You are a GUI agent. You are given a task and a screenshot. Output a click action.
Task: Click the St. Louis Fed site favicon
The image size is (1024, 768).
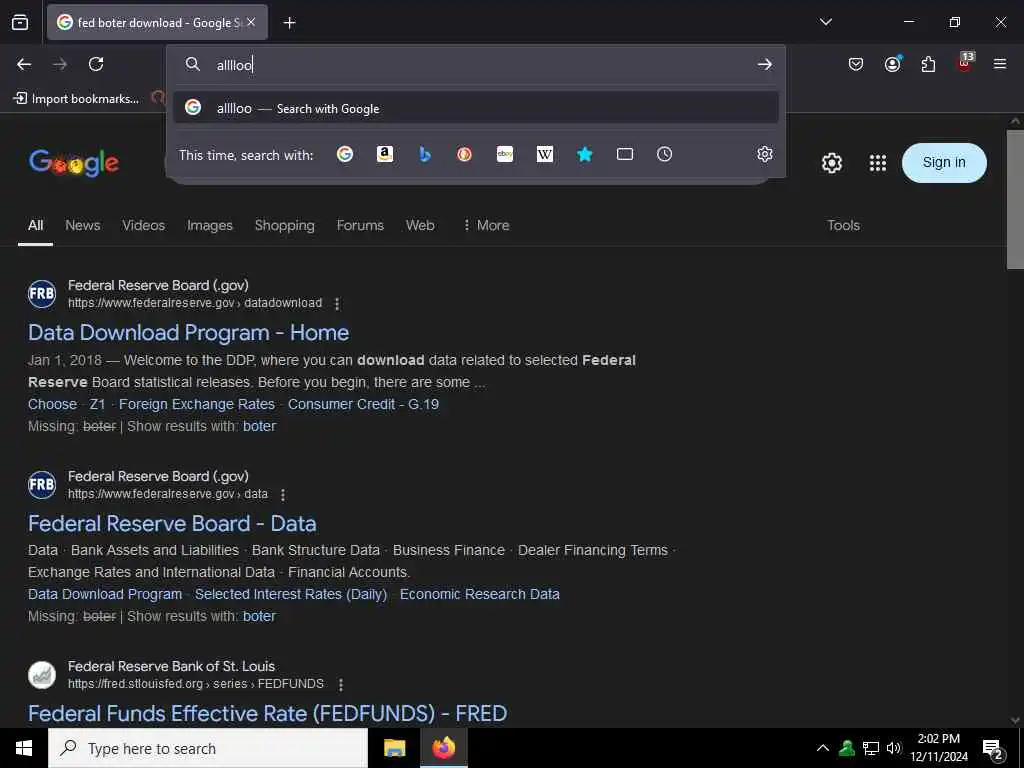point(42,675)
